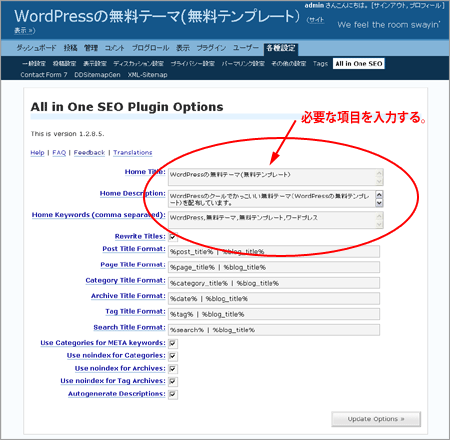
Task: Open the 管理 menu
Action: (x=91, y=48)
